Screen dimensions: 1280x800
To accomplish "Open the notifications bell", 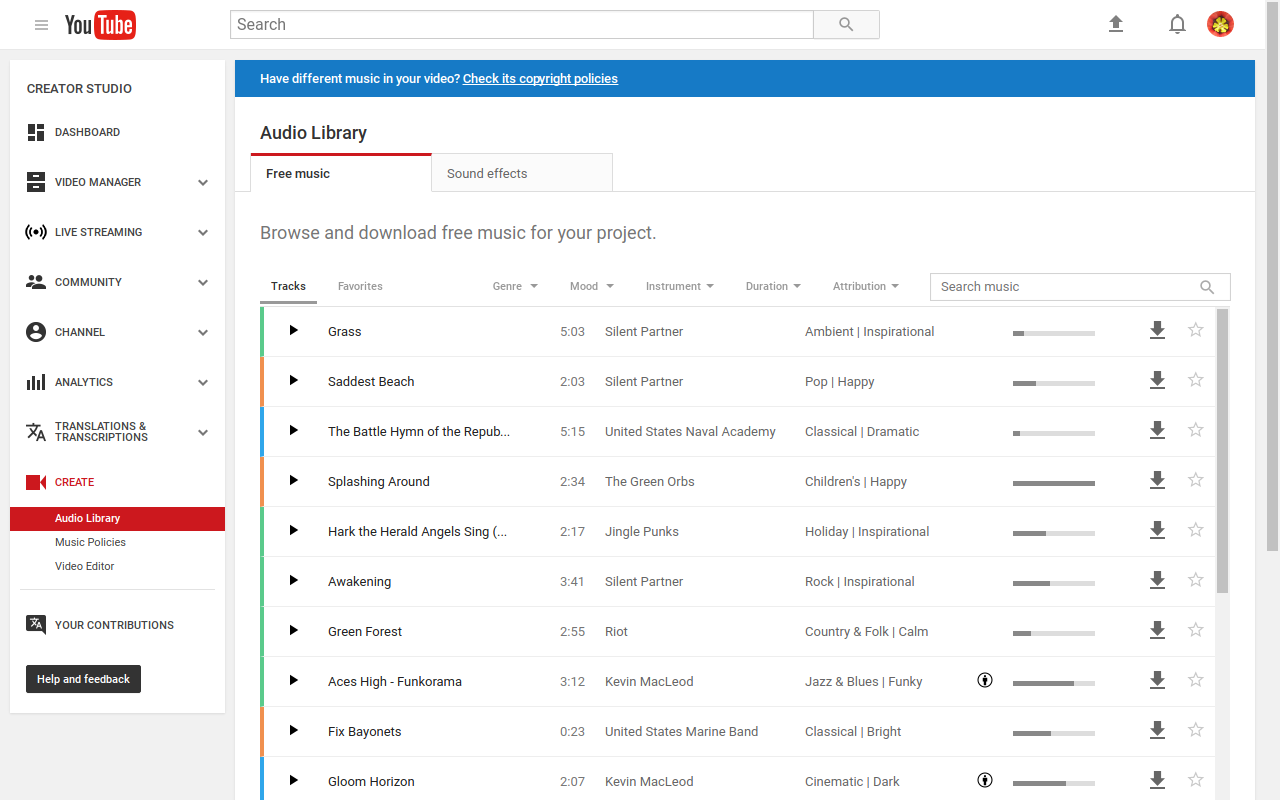I will [x=1177, y=24].
